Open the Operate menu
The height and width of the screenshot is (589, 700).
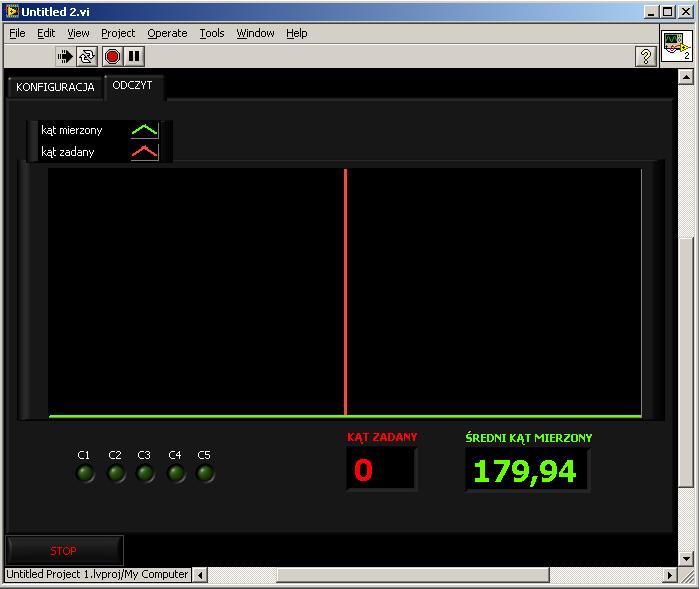tap(167, 33)
